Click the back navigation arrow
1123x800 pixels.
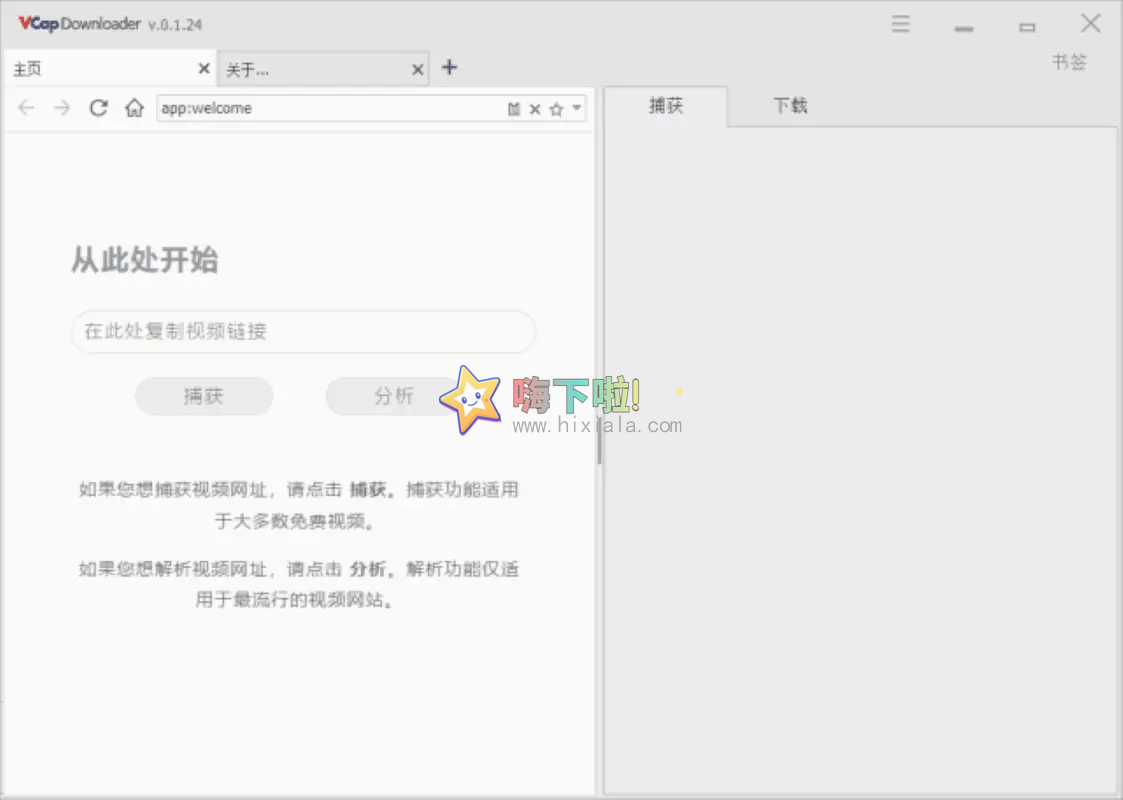click(26, 108)
